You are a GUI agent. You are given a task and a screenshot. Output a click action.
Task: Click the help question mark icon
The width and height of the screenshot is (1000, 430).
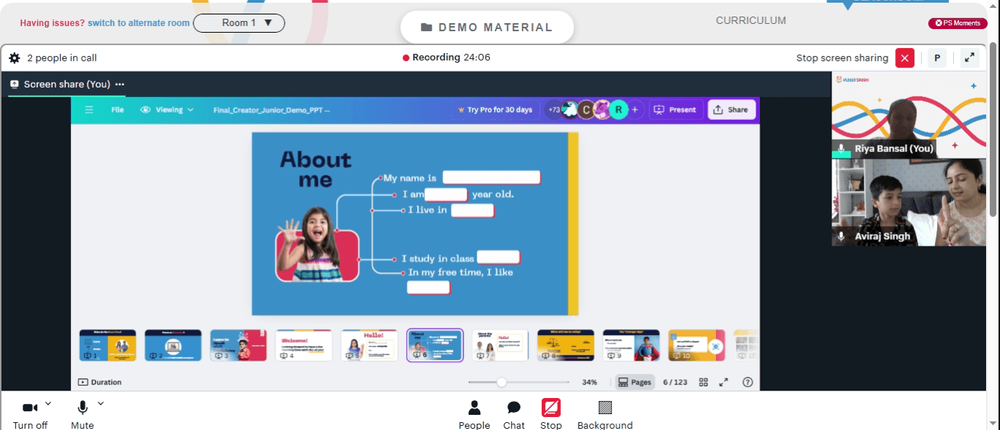(x=748, y=382)
